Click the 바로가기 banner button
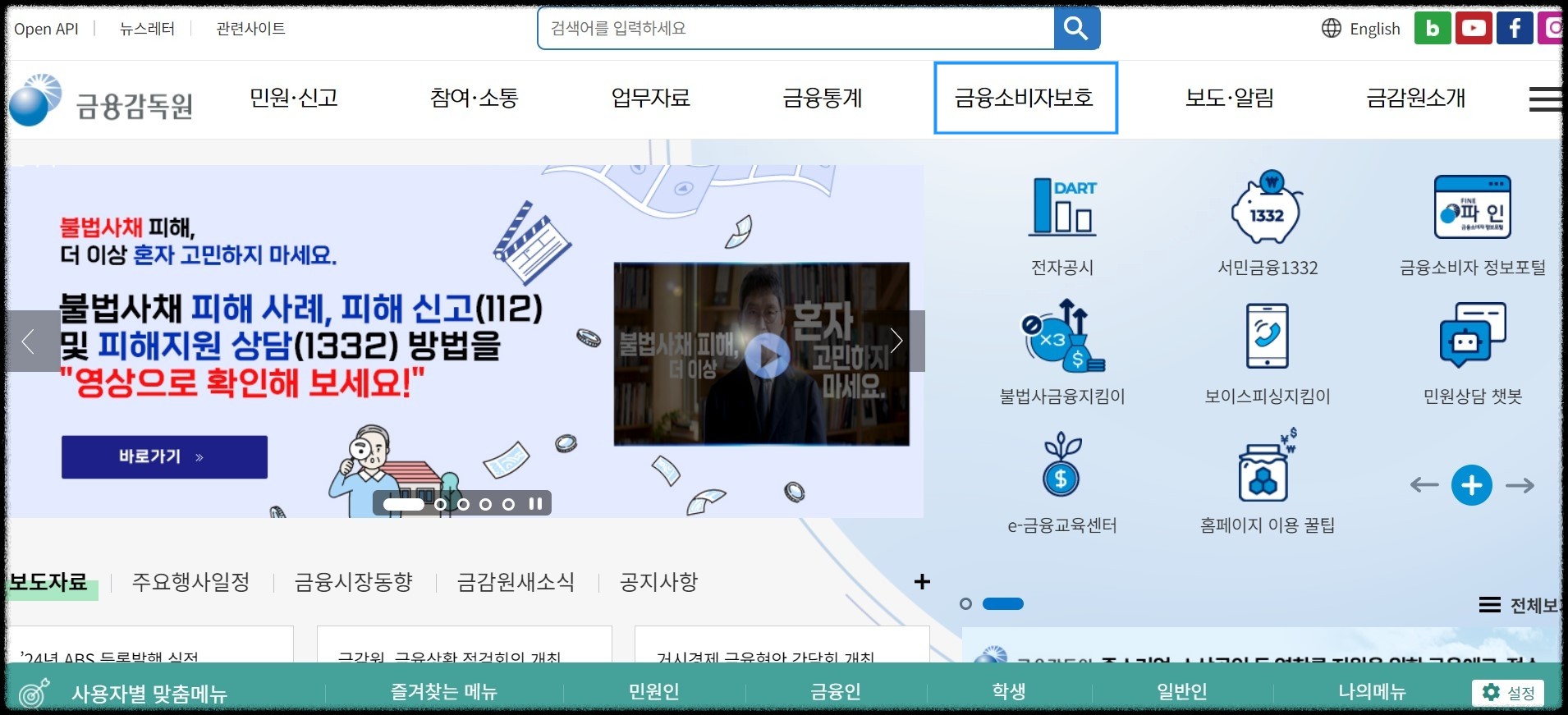The height and width of the screenshot is (715, 1568). tap(164, 457)
